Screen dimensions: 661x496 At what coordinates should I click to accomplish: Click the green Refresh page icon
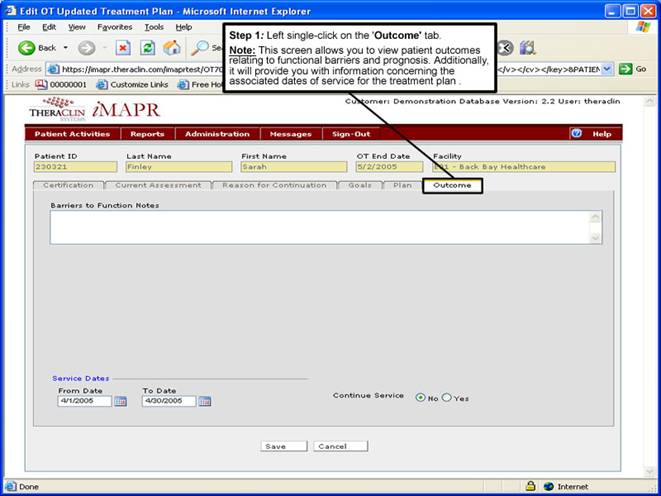pyautogui.click(x=147, y=47)
